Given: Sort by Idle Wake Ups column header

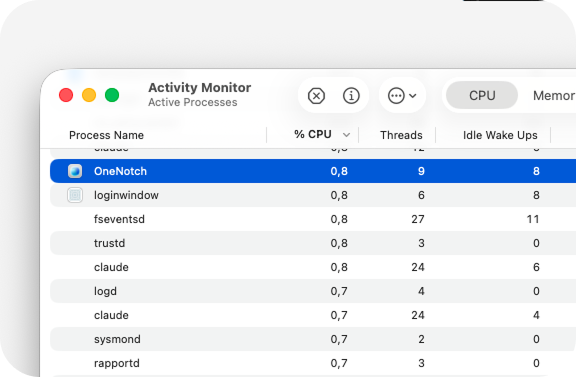Looking at the screenshot, I should coord(500,135).
